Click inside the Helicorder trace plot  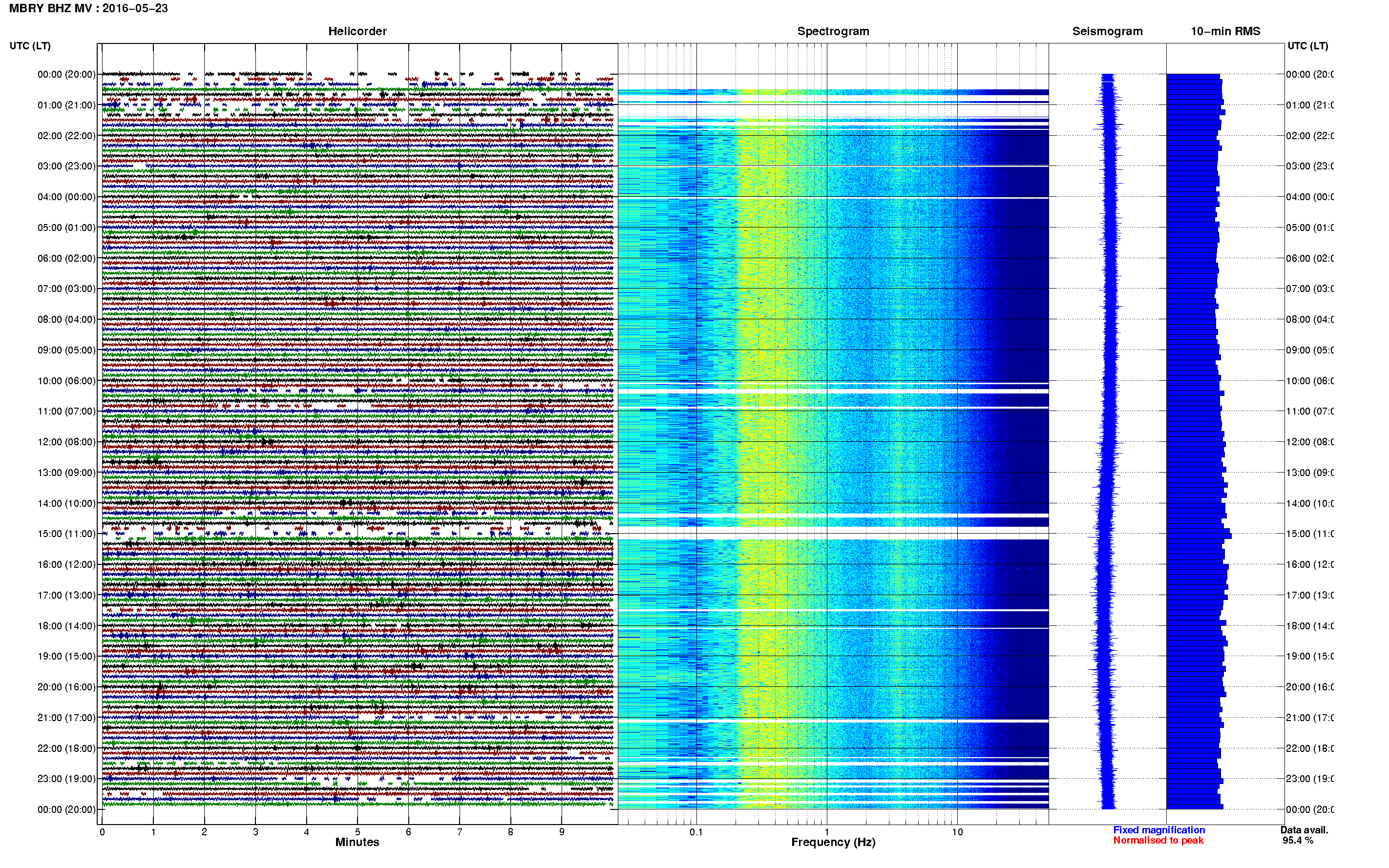click(x=357, y=434)
